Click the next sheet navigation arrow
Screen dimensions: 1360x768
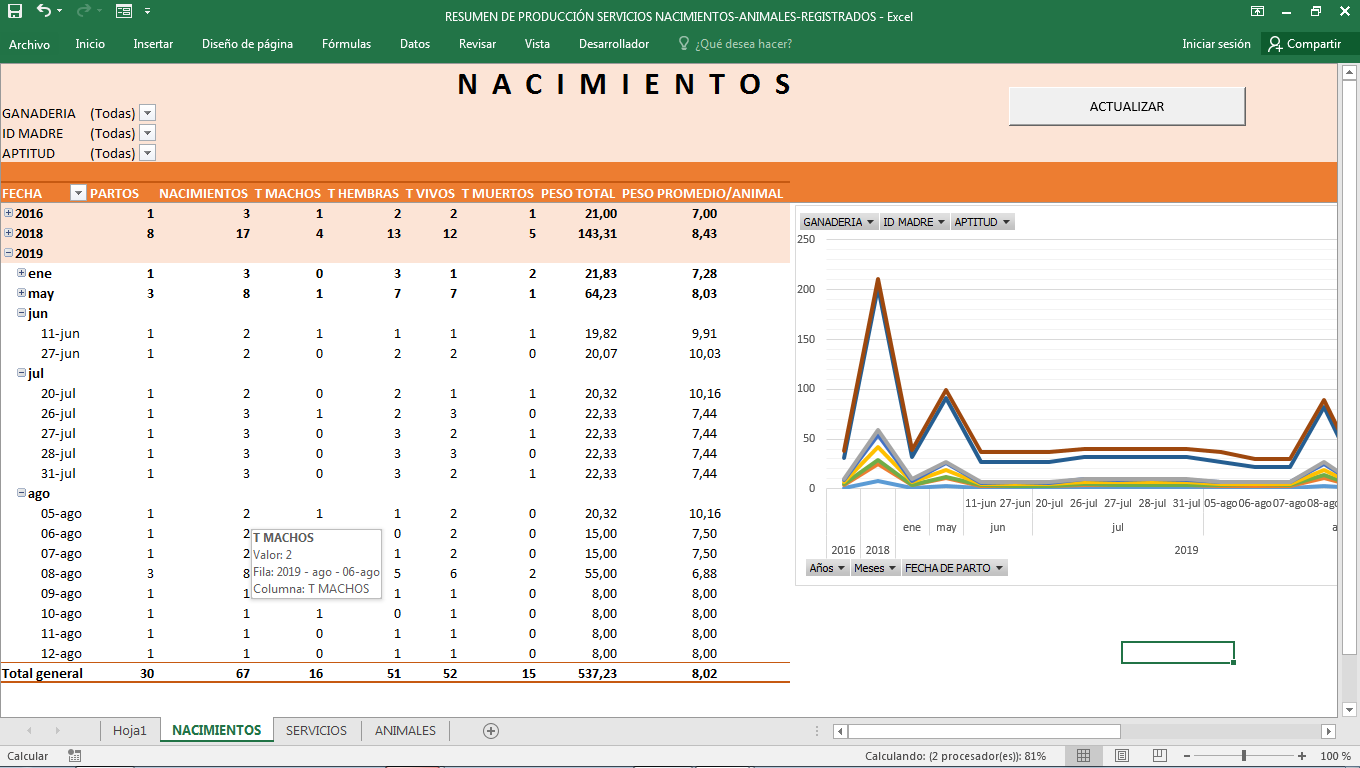(57, 731)
